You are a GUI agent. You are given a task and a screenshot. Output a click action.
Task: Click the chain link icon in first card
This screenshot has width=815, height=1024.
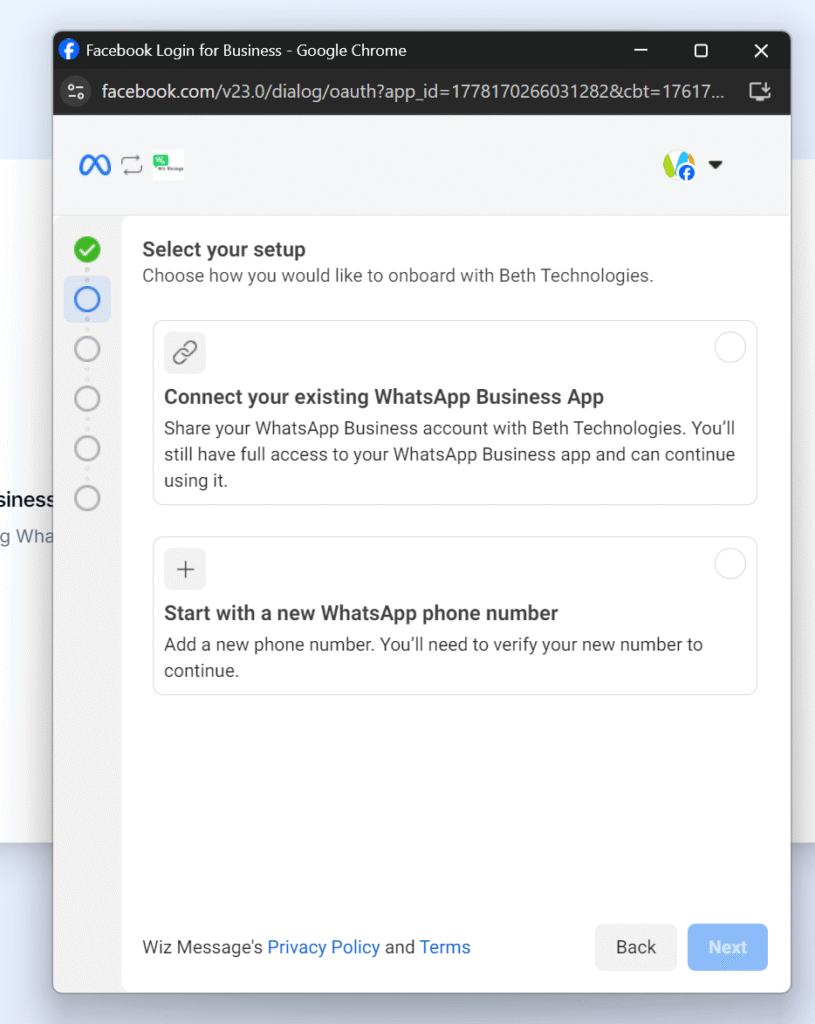coord(185,352)
